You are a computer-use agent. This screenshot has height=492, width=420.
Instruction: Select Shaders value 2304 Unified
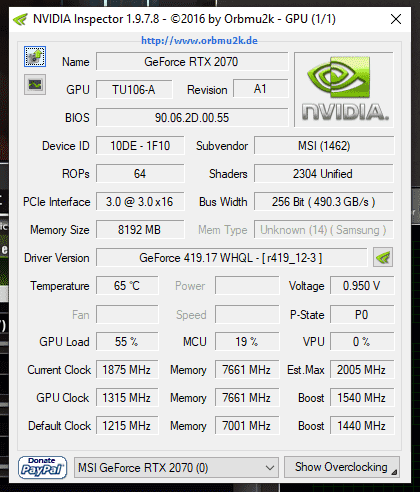point(324,174)
